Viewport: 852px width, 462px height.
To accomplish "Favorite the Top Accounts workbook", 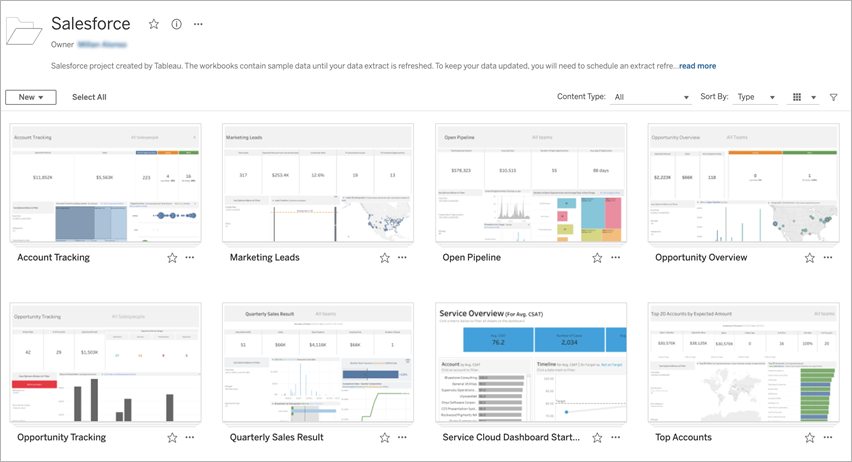I will pyautogui.click(x=810, y=438).
